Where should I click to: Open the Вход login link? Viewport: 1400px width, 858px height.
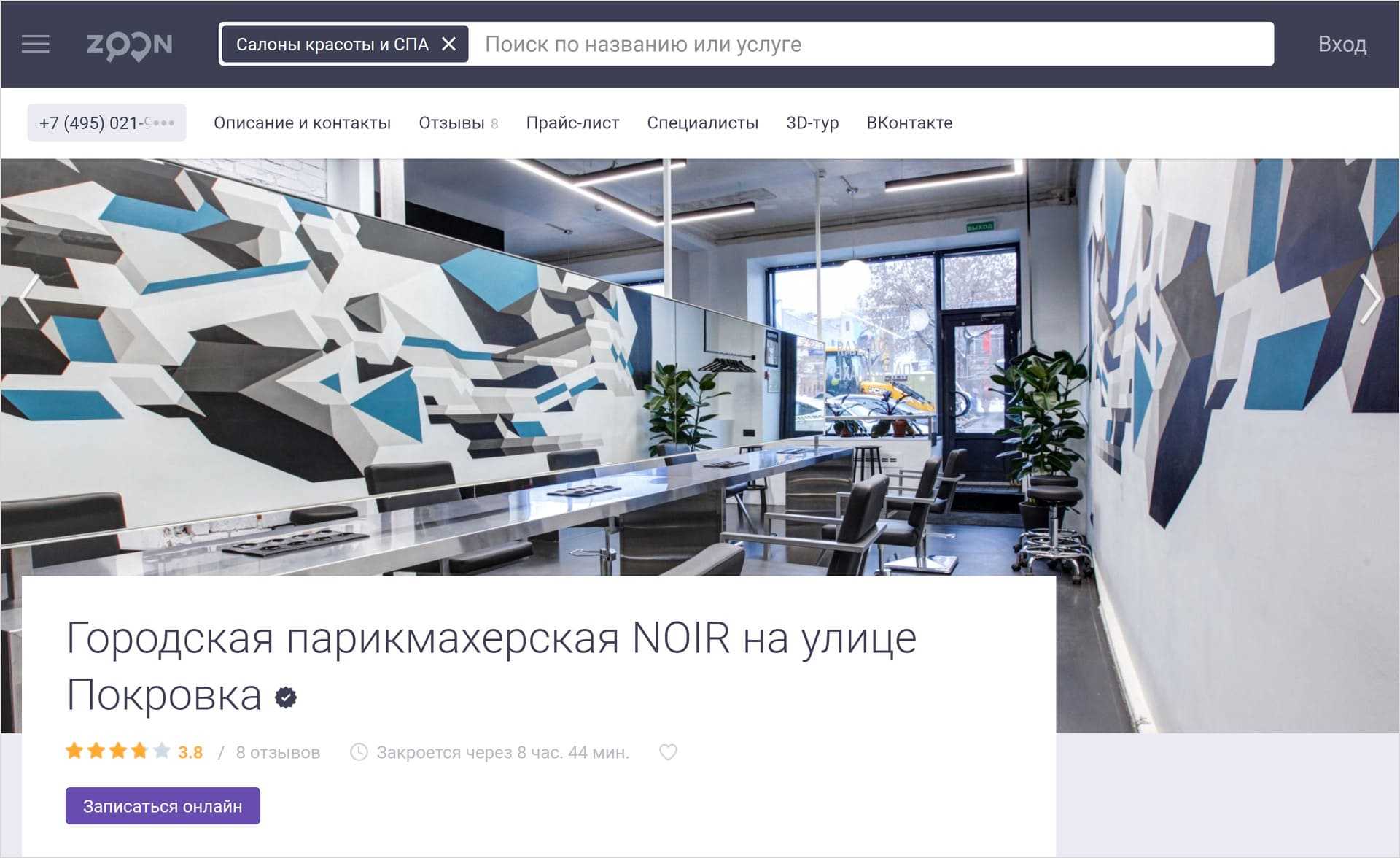(1342, 45)
